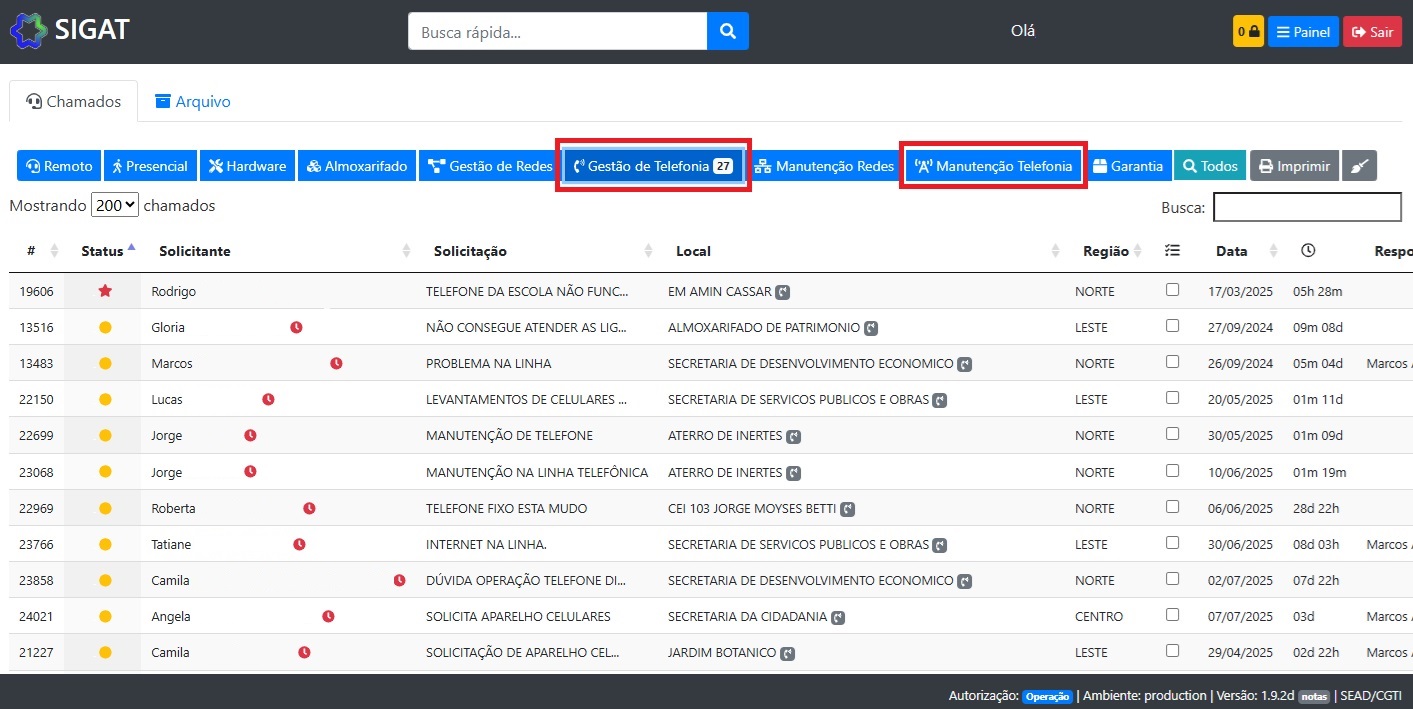Filter by Manutenção Telefonia button
Viewport: 1413px width, 709px height.
[x=993, y=166]
